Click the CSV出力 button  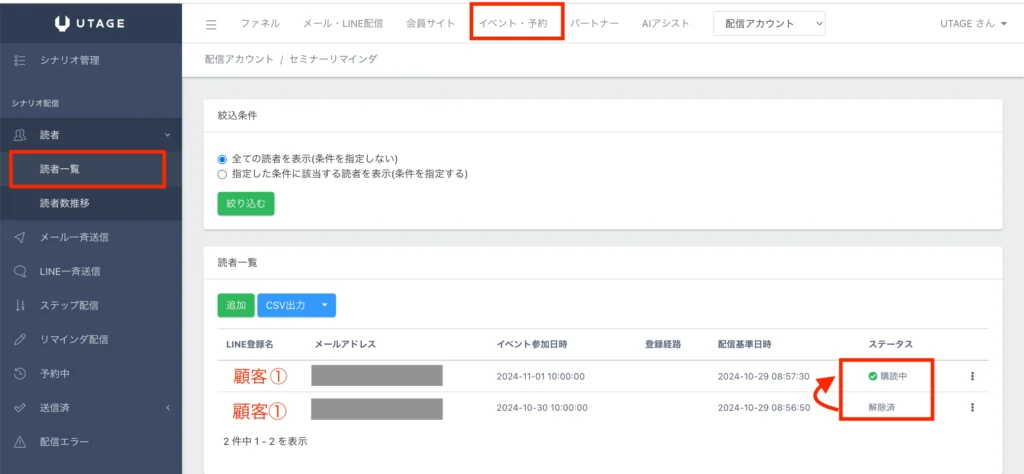click(x=285, y=305)
